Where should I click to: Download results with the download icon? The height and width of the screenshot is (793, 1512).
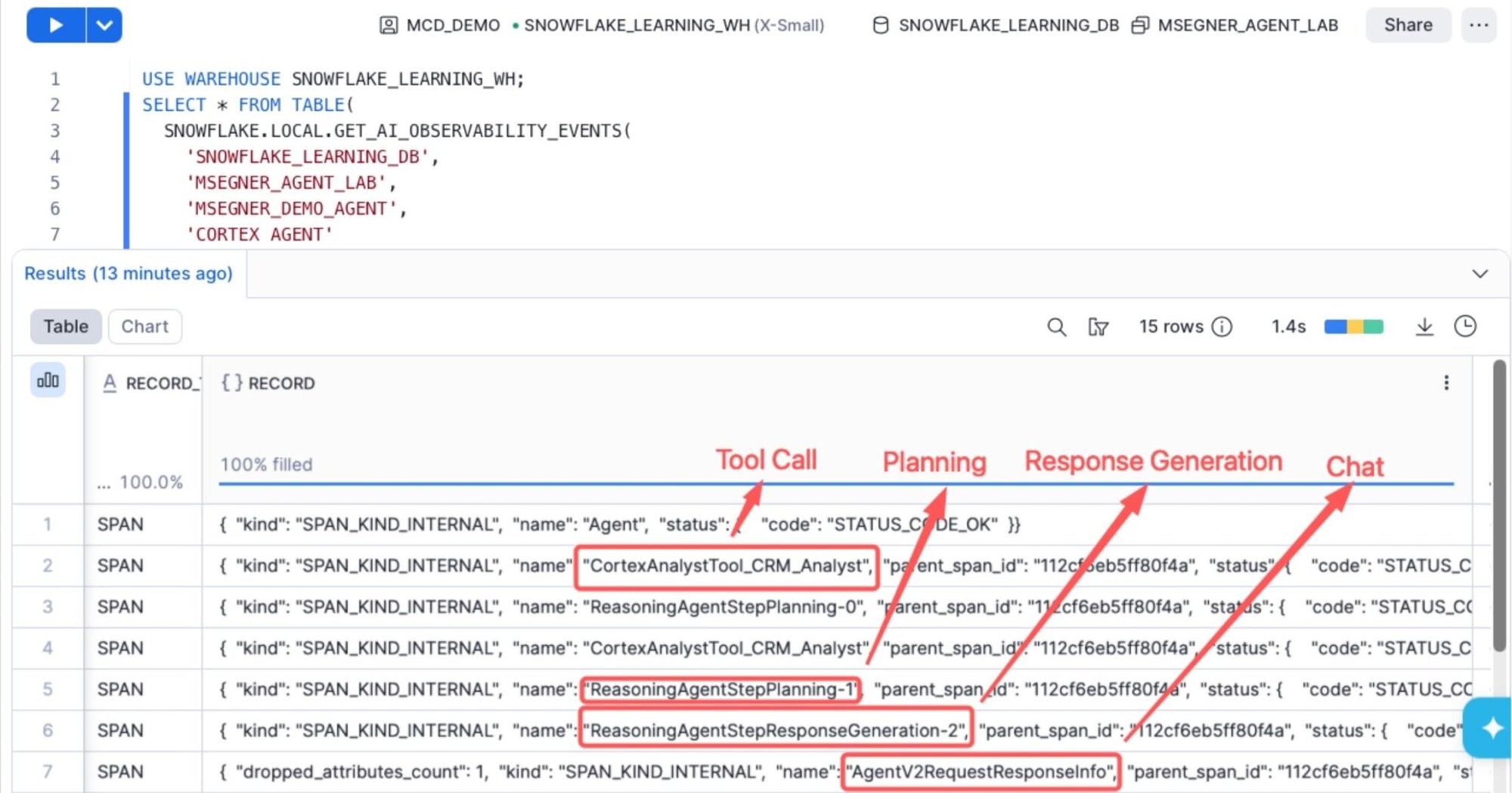(x=1424, y=327)
